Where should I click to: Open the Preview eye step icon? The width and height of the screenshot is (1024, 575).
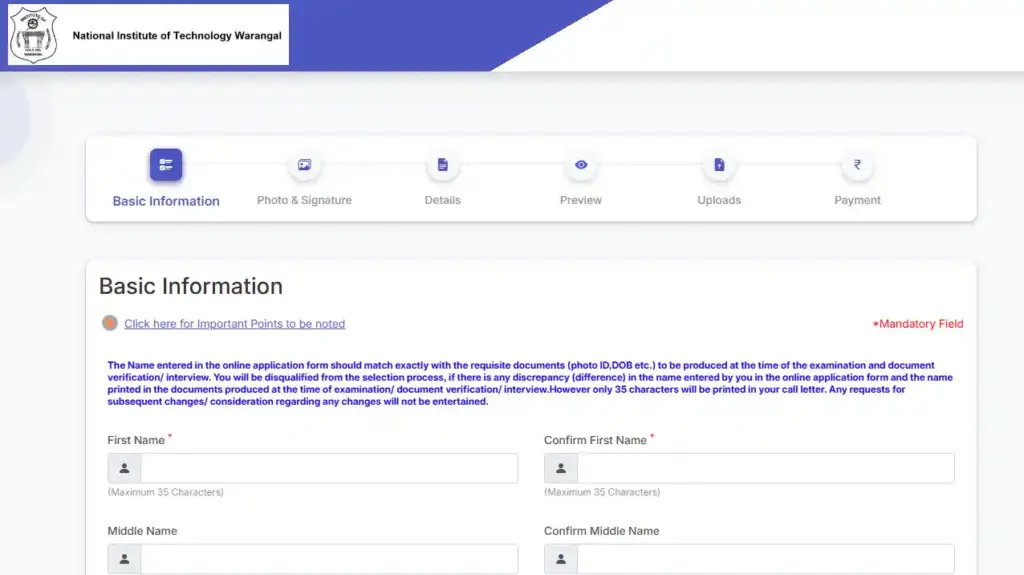581,165
